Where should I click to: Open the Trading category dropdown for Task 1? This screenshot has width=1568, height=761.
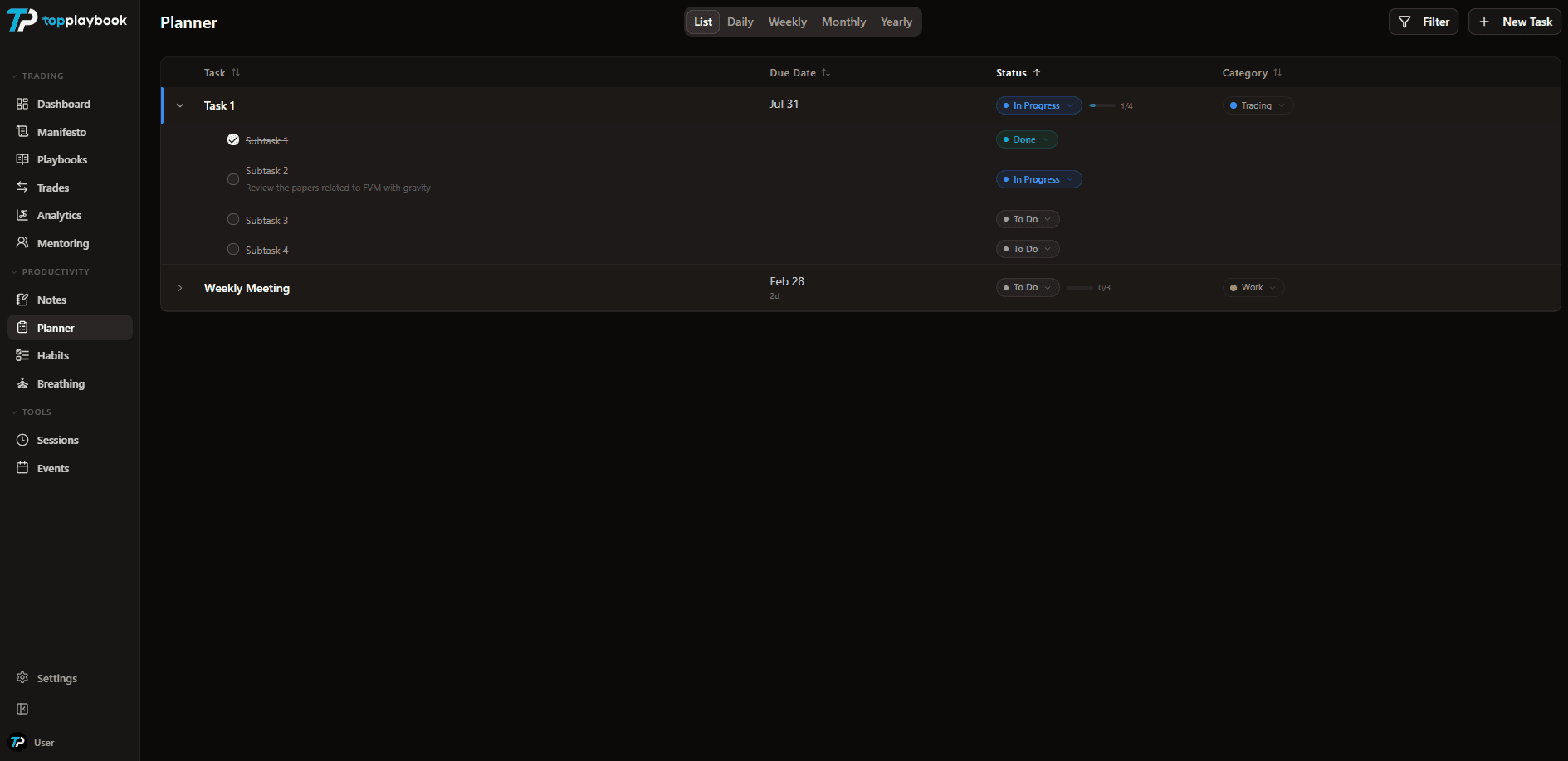pos(1258,105)
